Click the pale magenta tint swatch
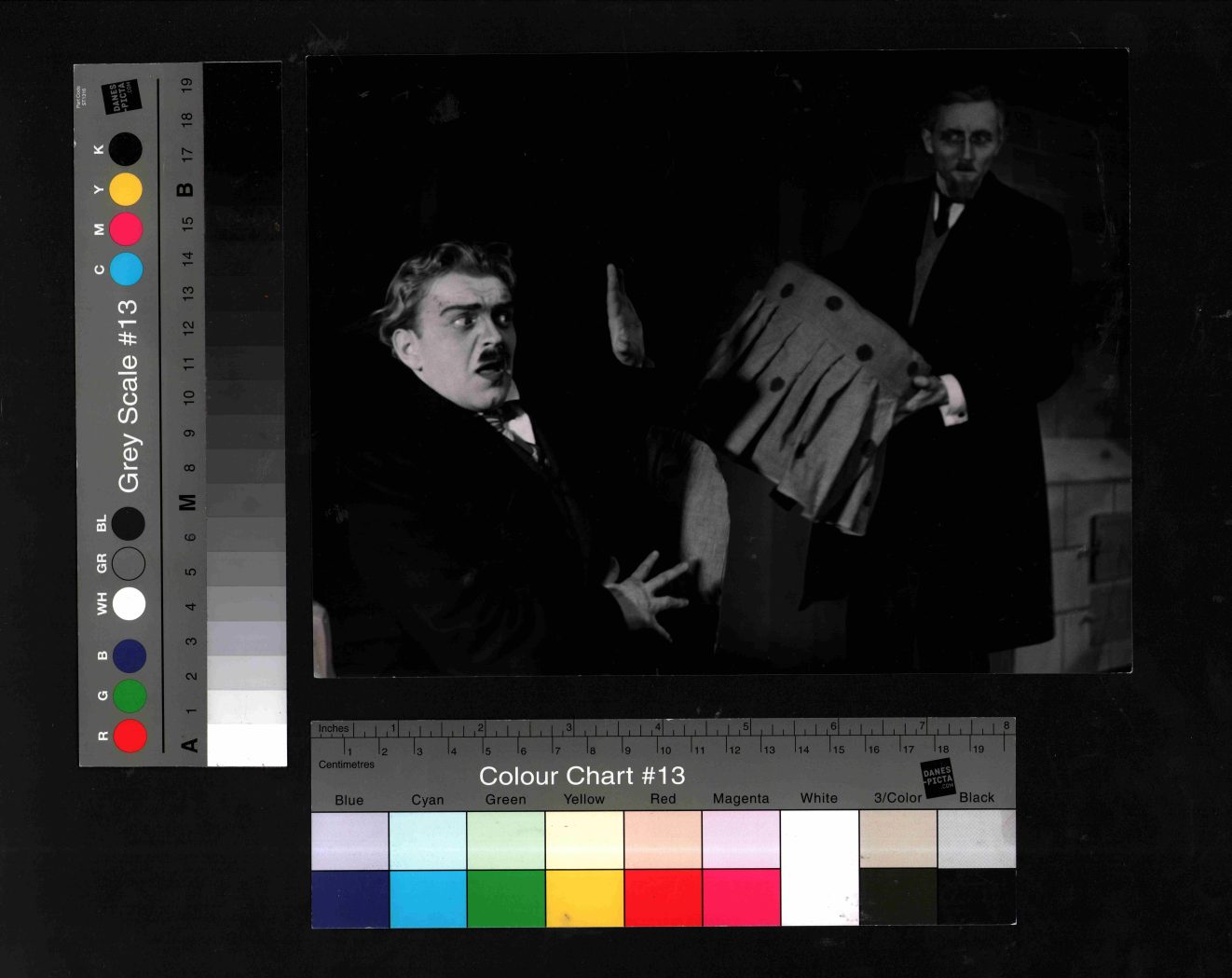The height and width of the screenshot is (978, 1232). click(x=741, y=840)
